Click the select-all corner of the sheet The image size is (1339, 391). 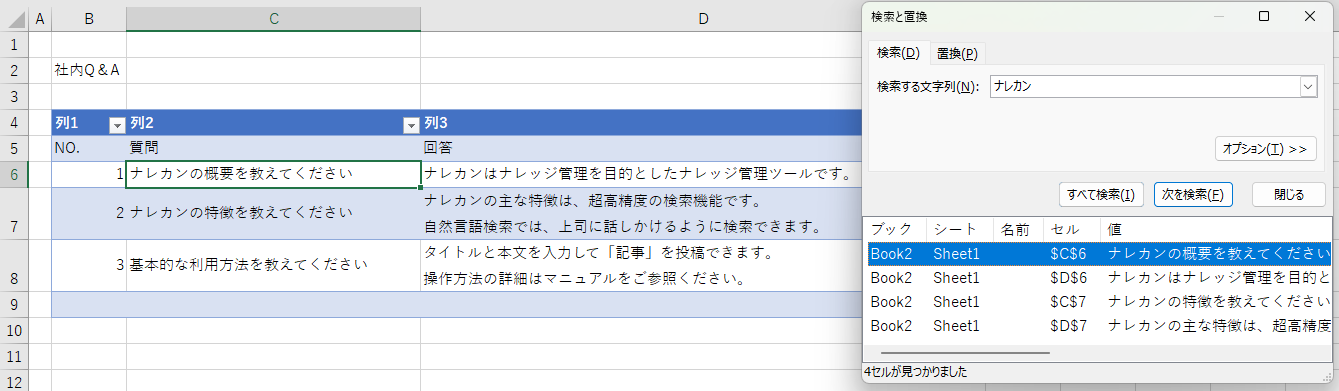coord(14,19)
